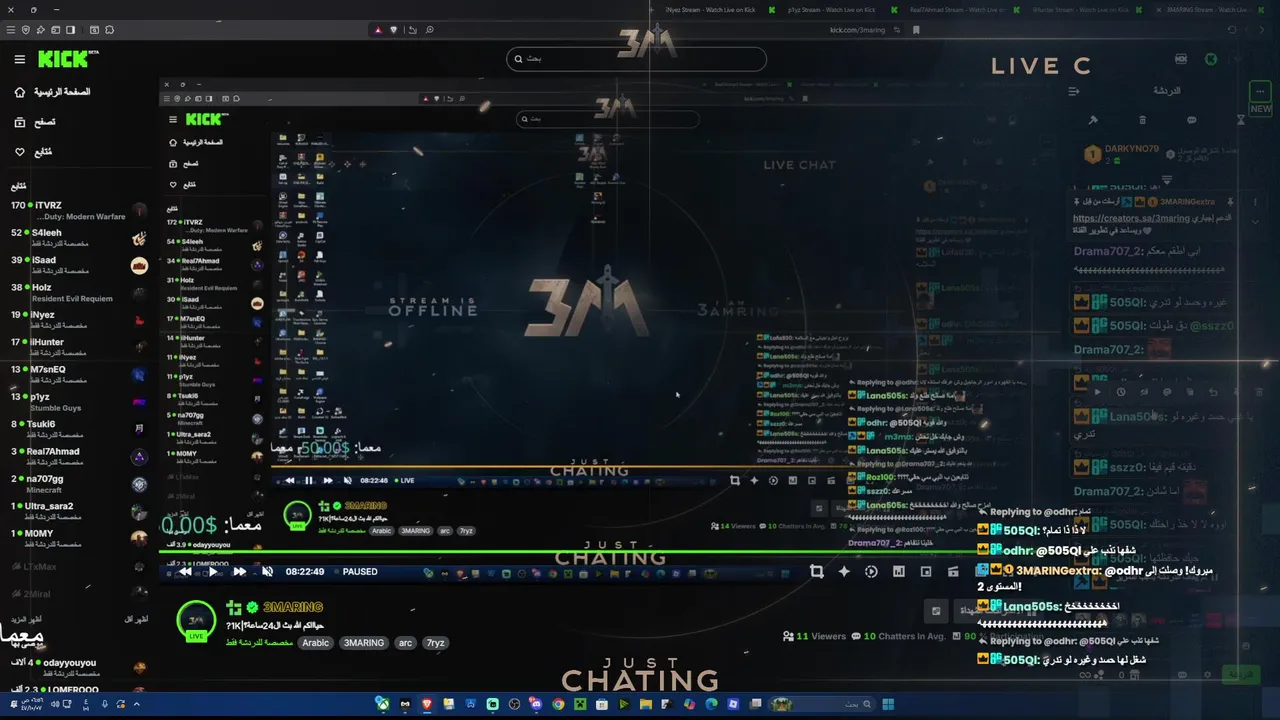The width and height of the screenshot is (1280, 720).
Task: Toggle theatre mode icon in player
Action: point(953,572)
